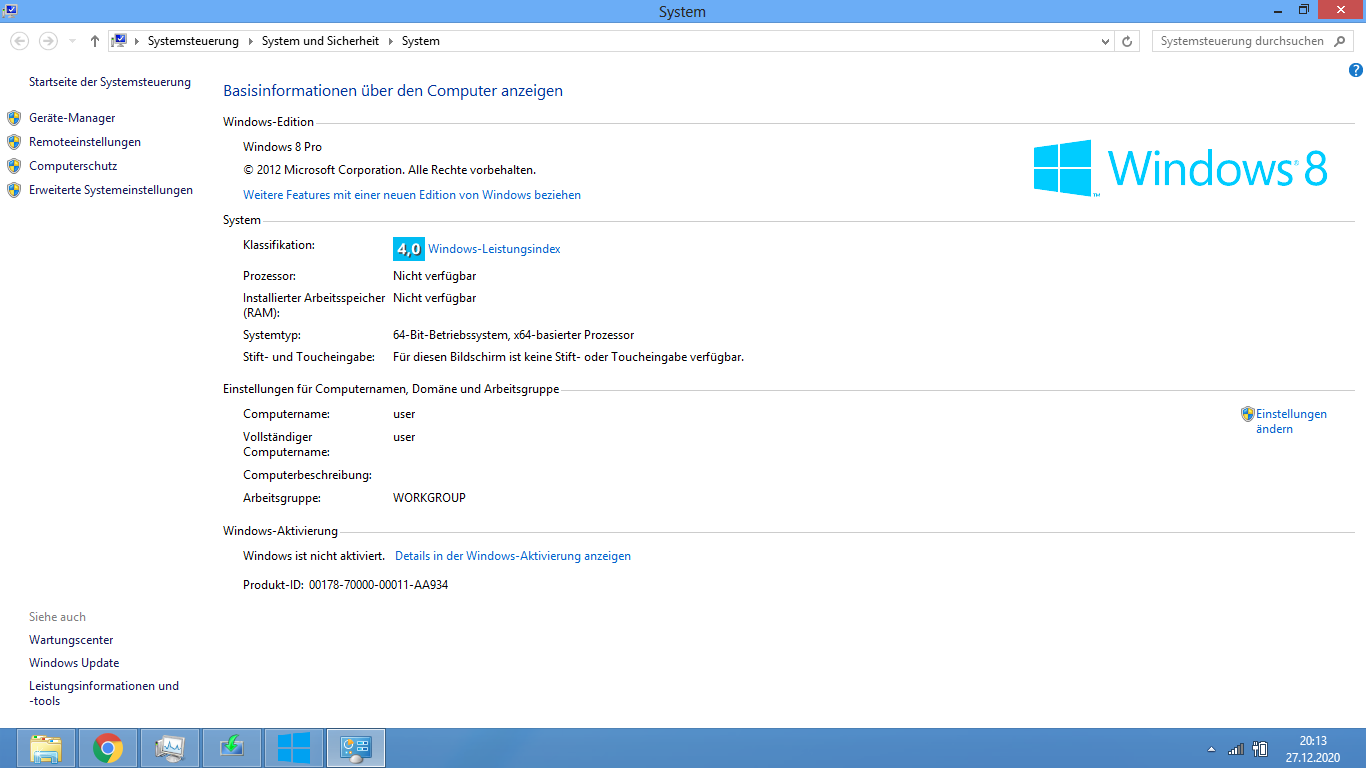This screenshot has height=768, width=1366.
Task: Click shield icon beside Einstellungen ändern
Action: click(1248, 414)
